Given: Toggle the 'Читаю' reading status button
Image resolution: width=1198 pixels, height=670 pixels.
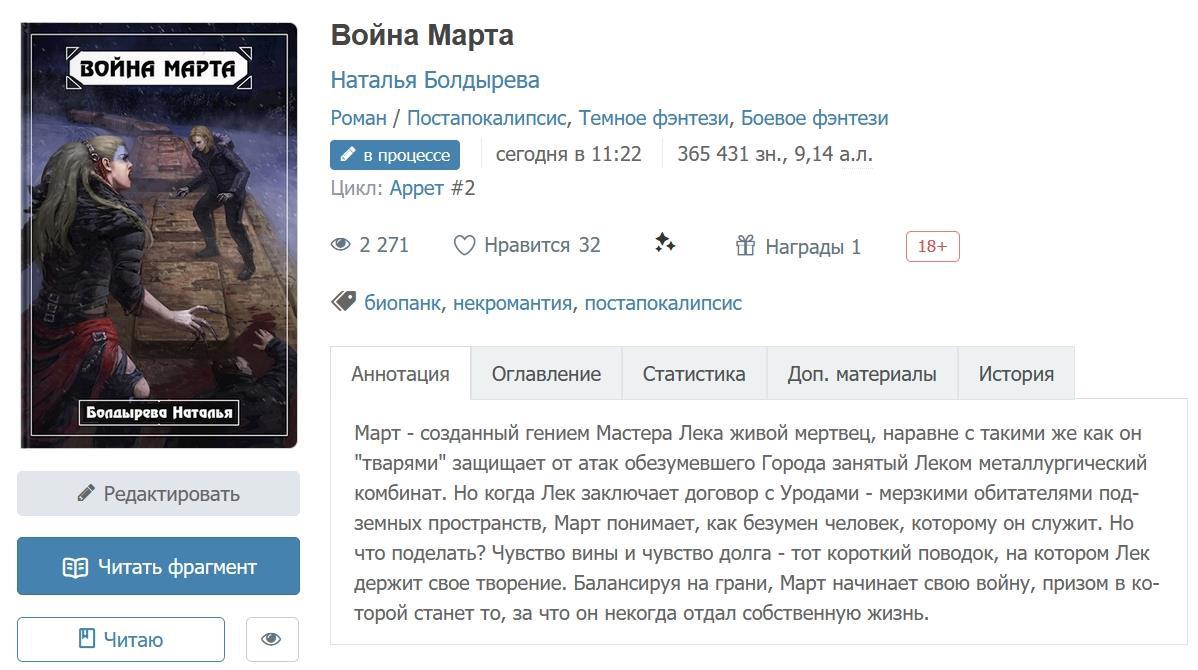Looking at the screenshot, I should click(x=121, y=639).
